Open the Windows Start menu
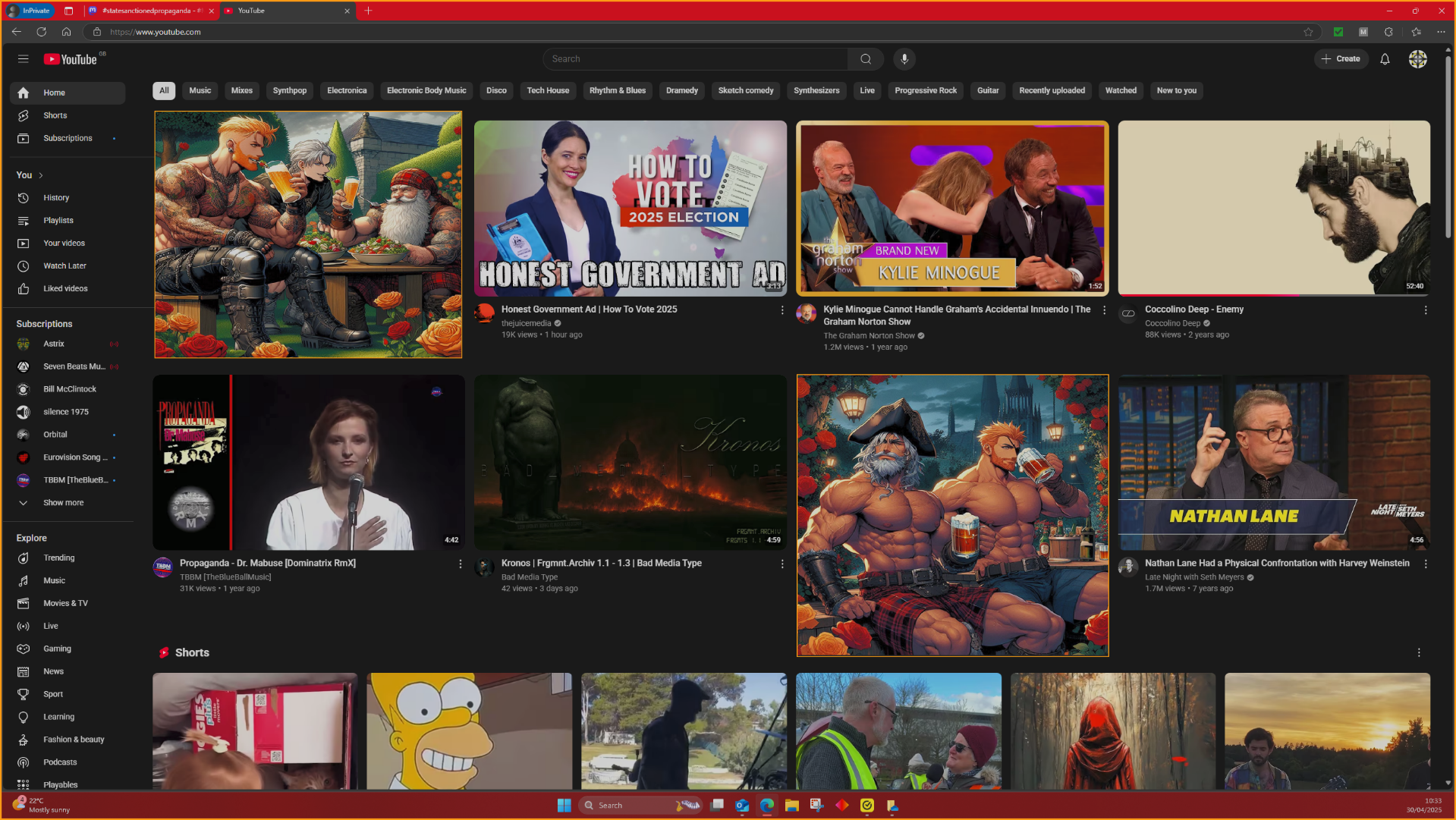 [564, 806]
